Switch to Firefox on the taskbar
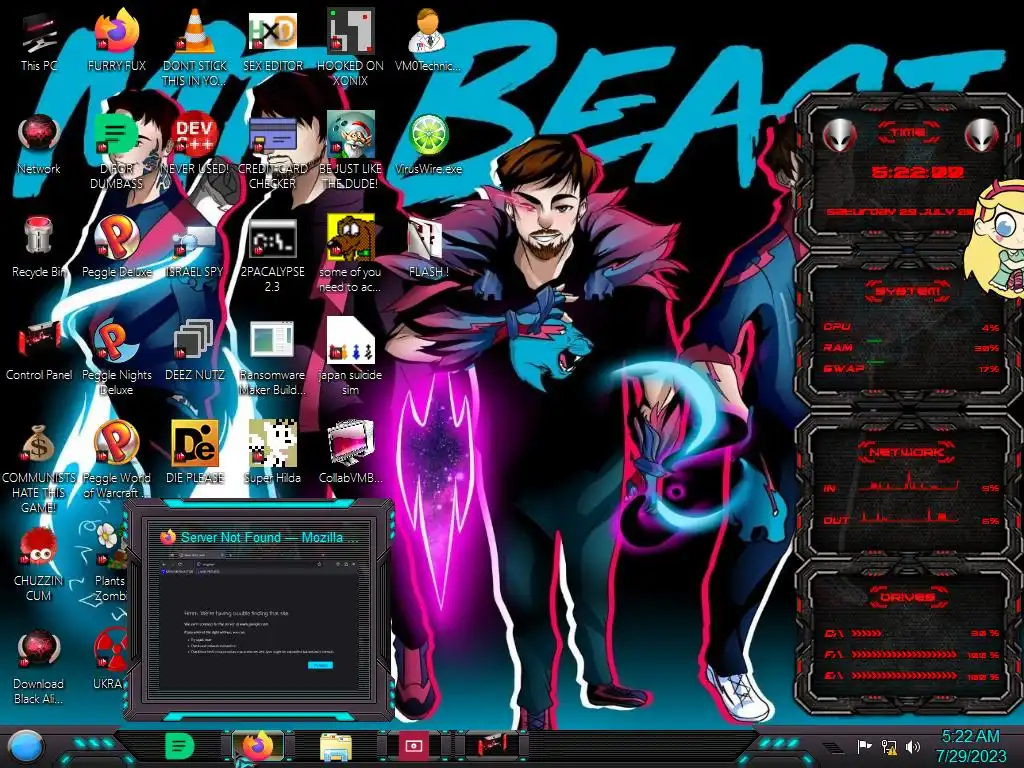This screenshot has width=1024, height=768. (x=258, y=746)
